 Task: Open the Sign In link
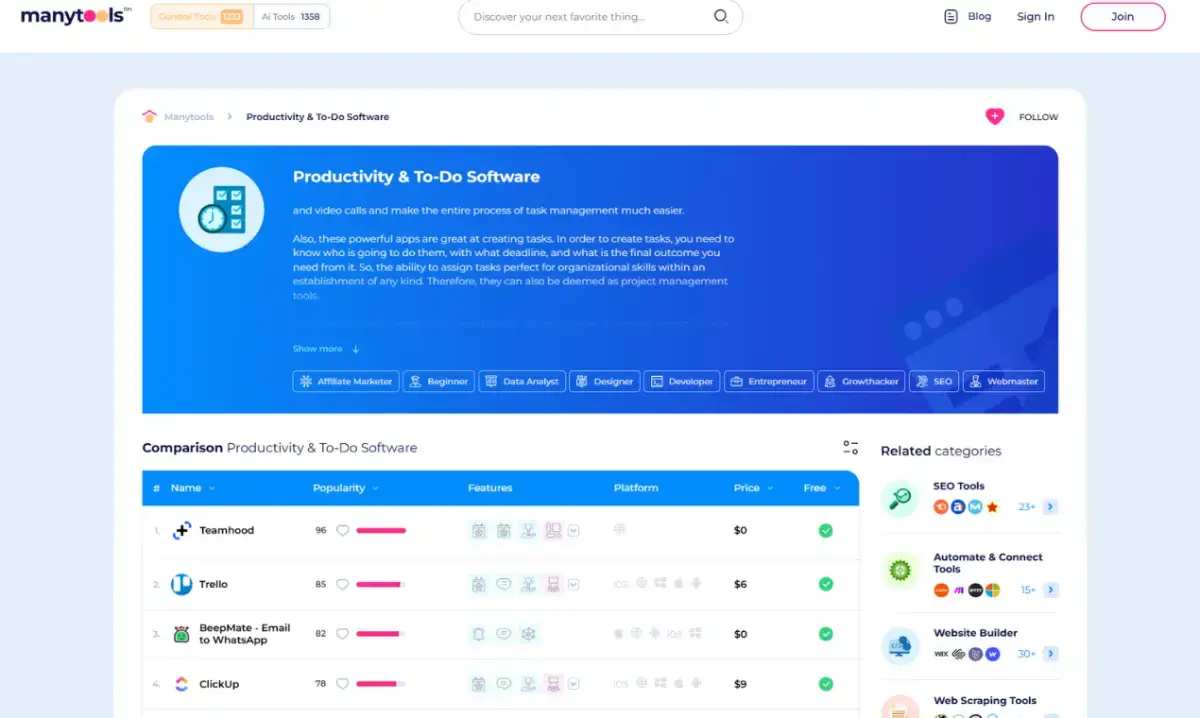[1035, 17]
